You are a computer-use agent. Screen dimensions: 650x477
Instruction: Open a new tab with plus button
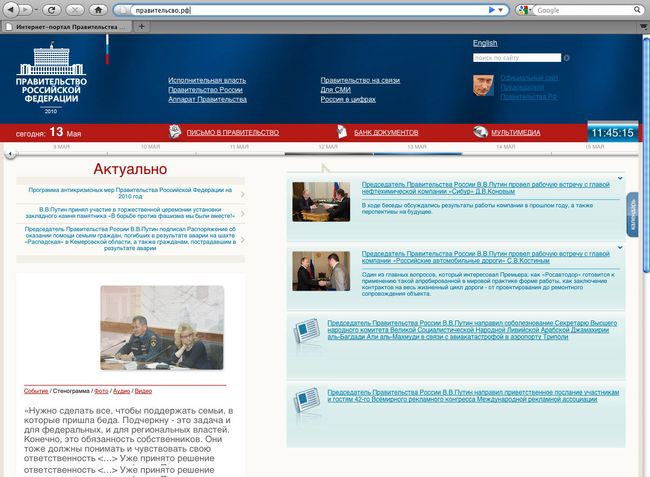pyautogui.click(x=141, y=27)
